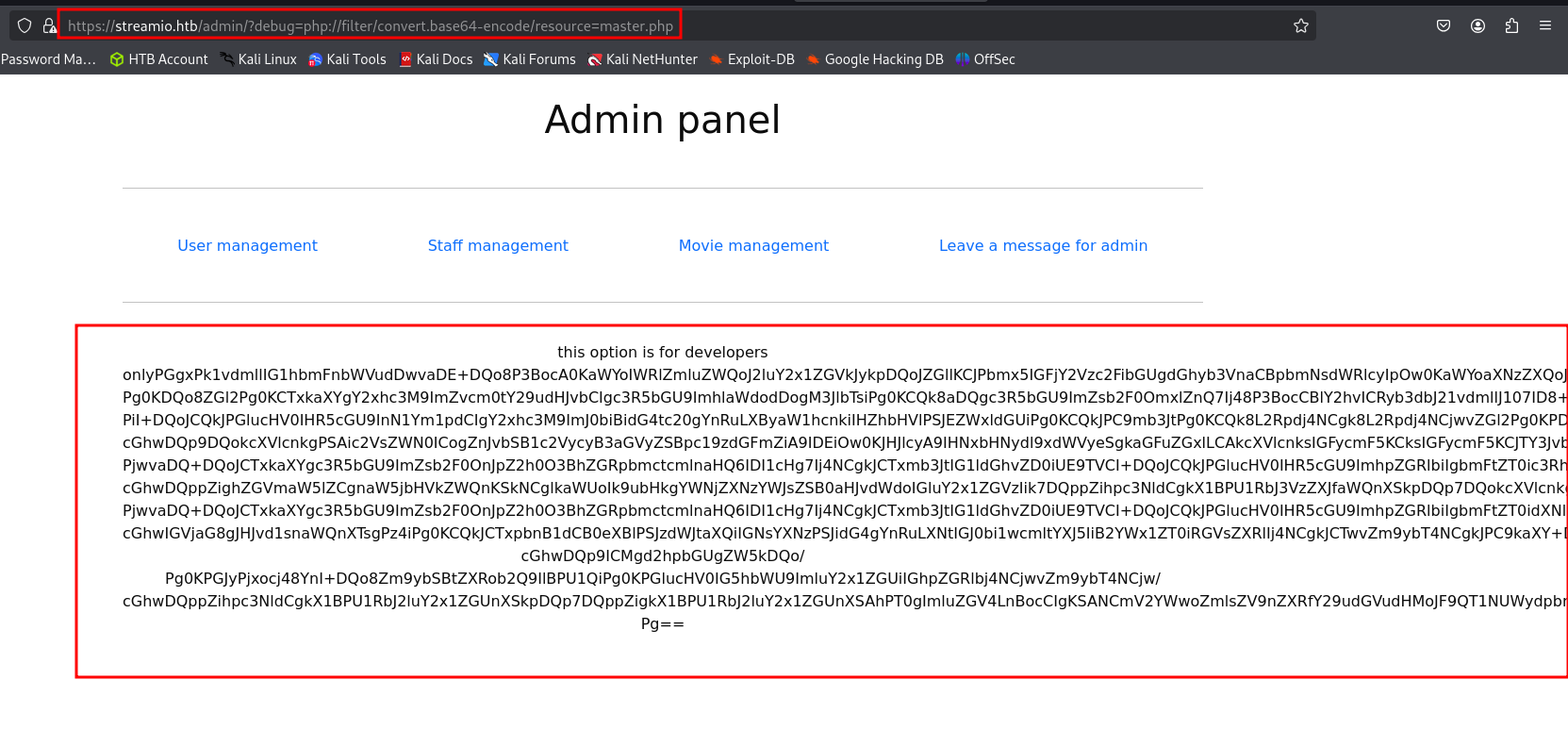1568x746 pixels.
Task: Open the Exploit-DB bookmark
Action: [x=752, y=59]
